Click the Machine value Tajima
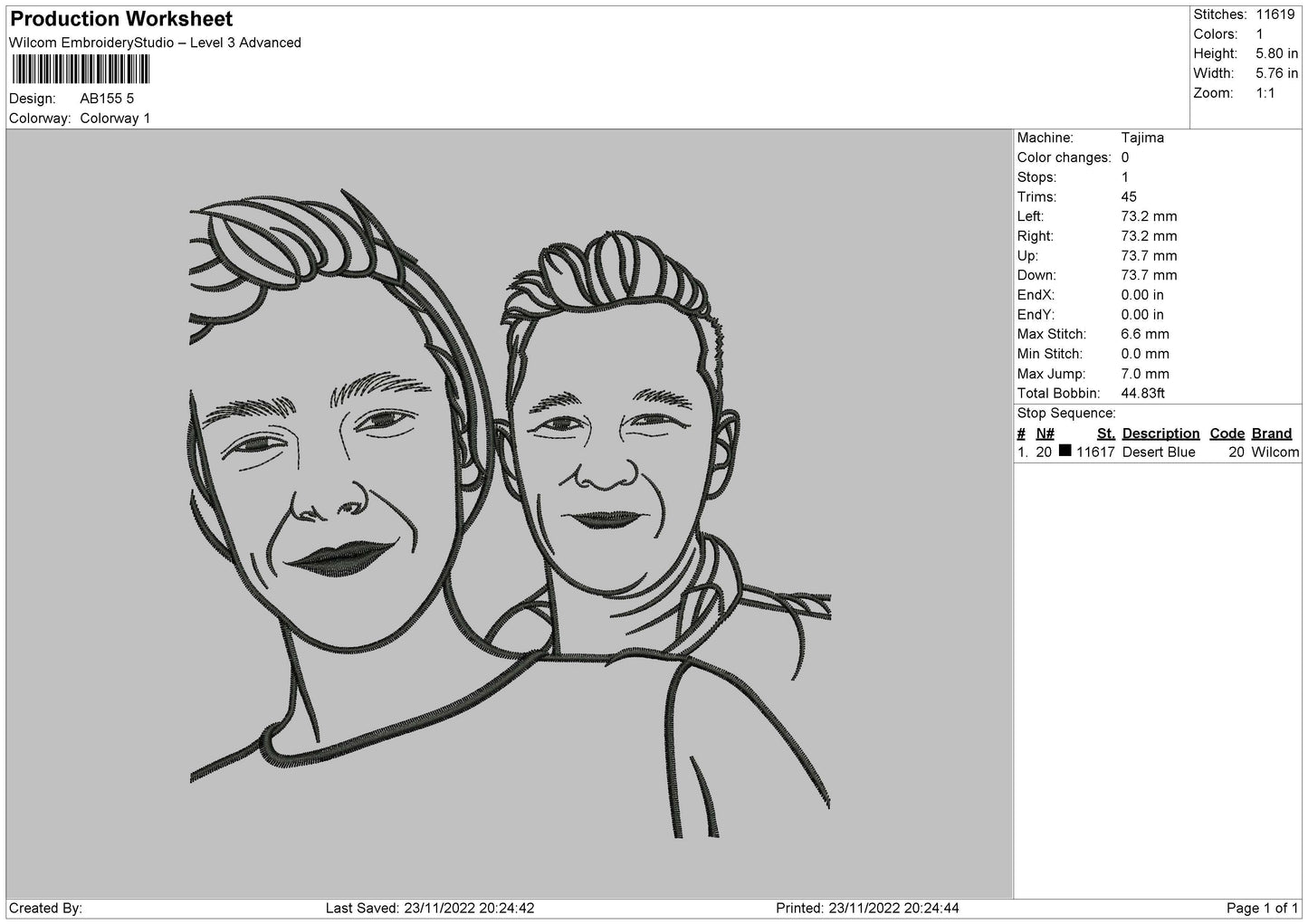The width and height of the screenshot is (1308, 924). [x=1142, y=138]
